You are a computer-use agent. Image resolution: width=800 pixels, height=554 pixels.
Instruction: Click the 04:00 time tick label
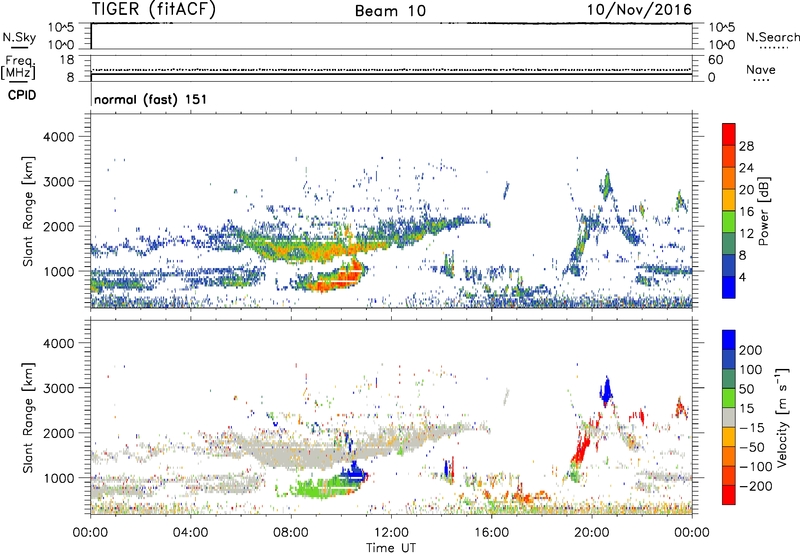click(190, 533)
